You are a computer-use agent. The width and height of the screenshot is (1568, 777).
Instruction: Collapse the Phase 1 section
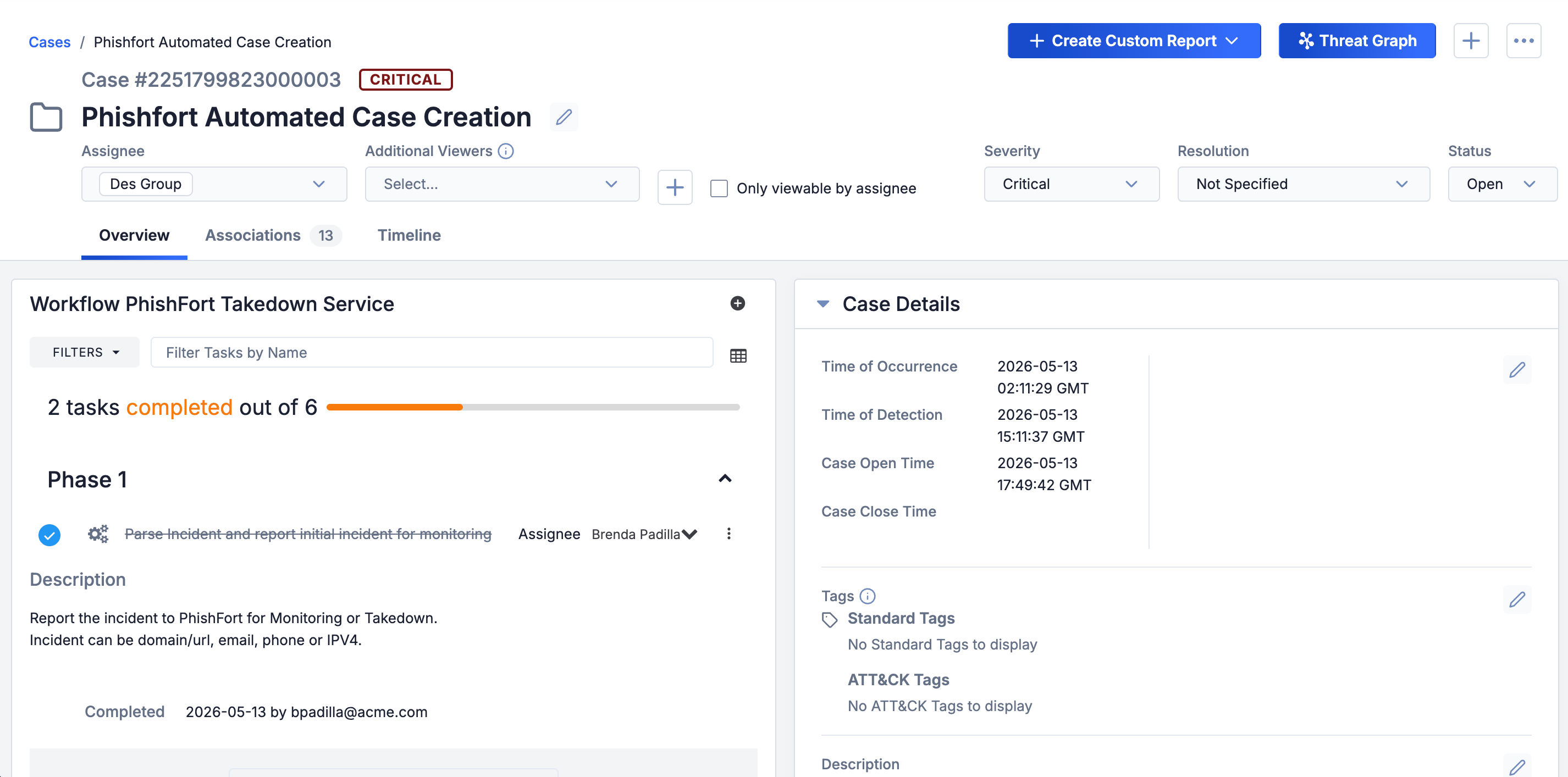coord(725,479)
